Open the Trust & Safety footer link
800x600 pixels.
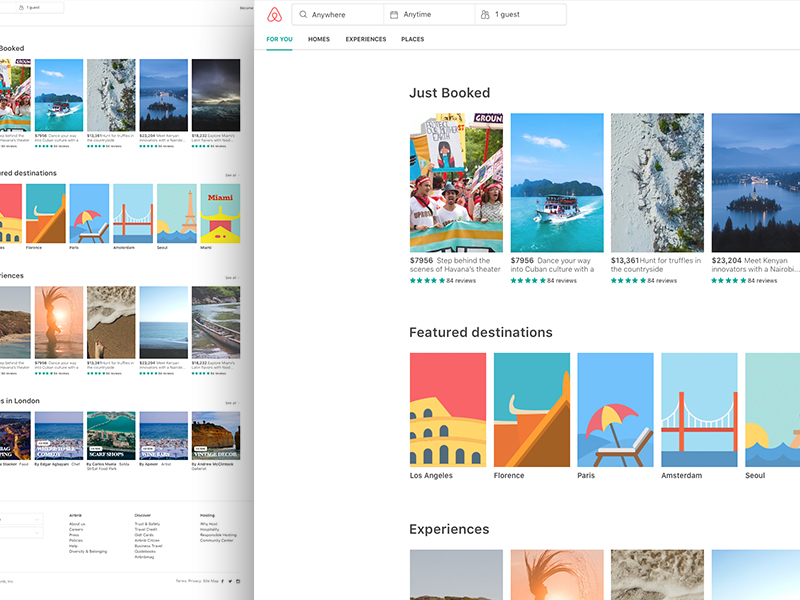click(147, 524)
